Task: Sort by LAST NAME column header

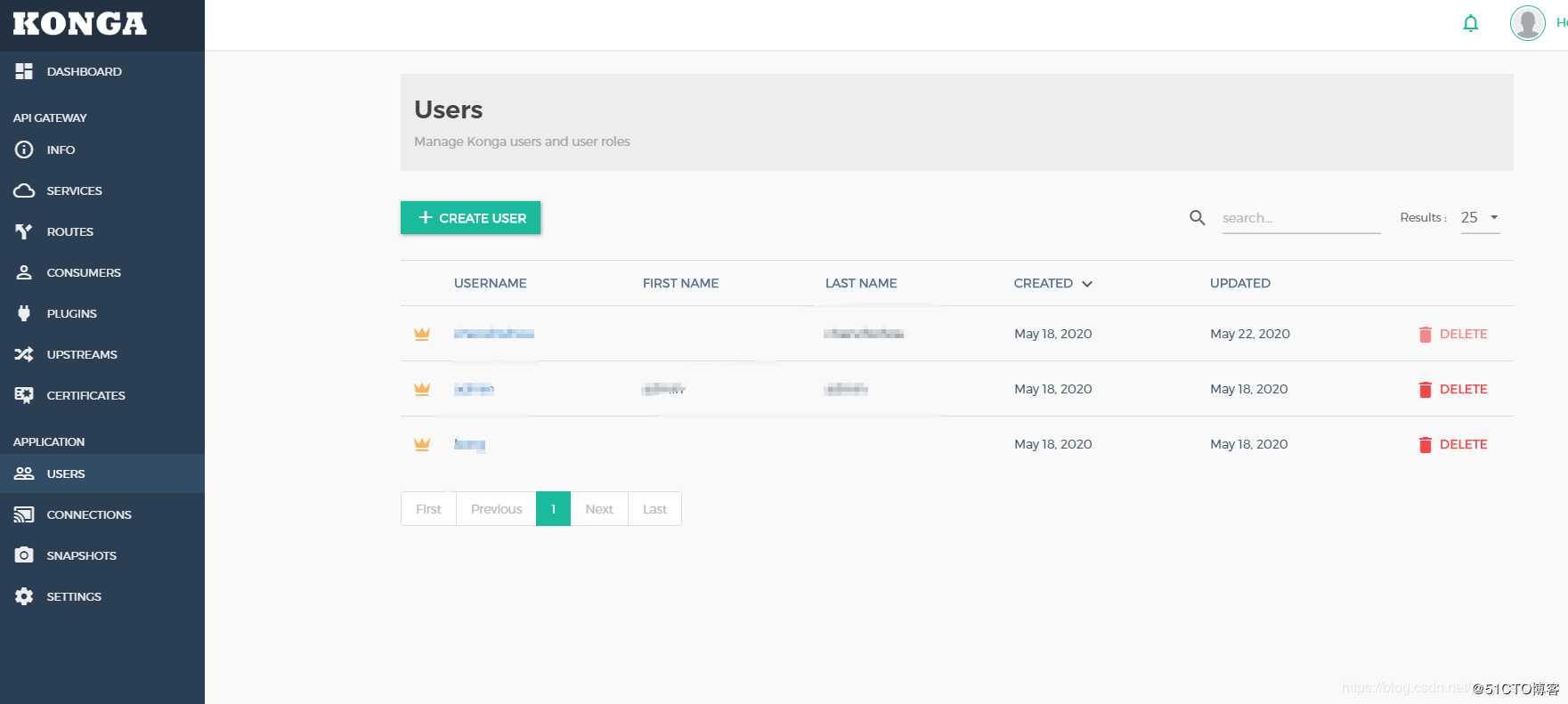Action: [x=861, y=283]
